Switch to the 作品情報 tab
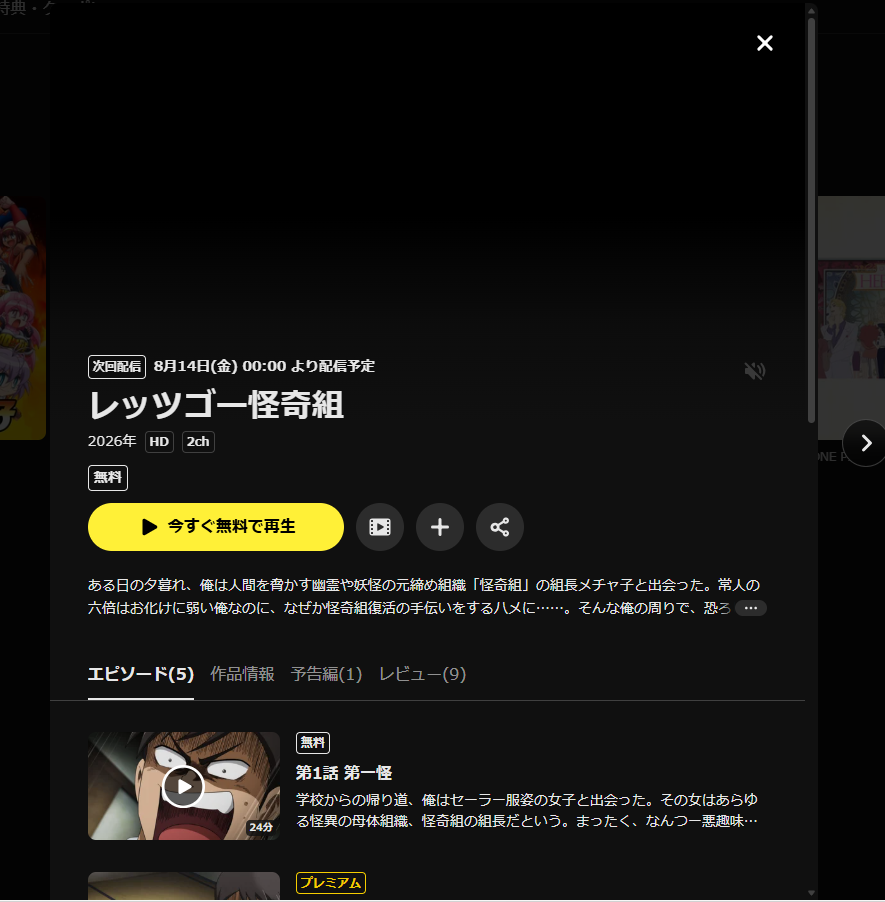The image size is (885, 902). click(242, 674)
